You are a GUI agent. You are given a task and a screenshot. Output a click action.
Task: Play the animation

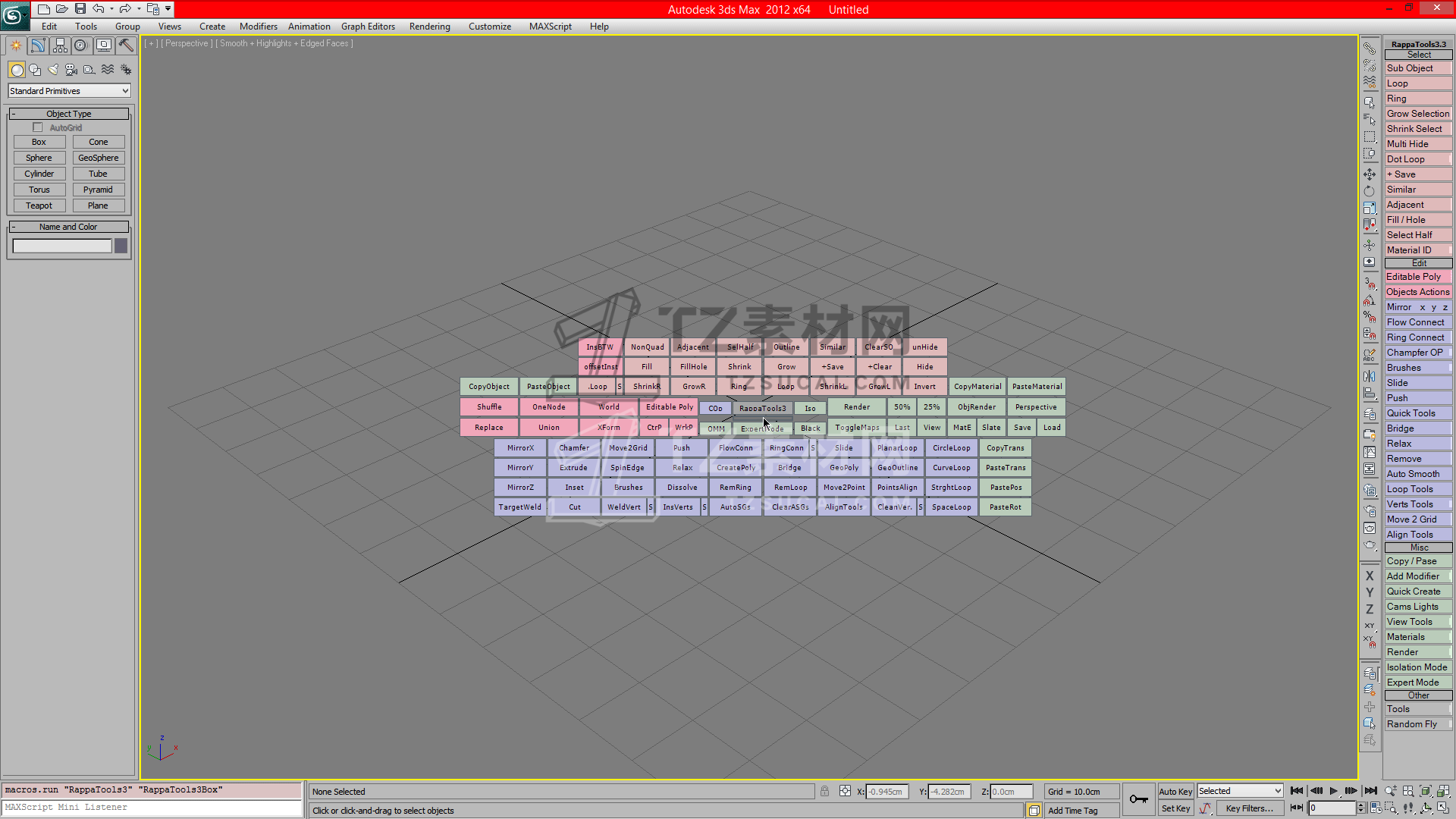(1333, 791)
